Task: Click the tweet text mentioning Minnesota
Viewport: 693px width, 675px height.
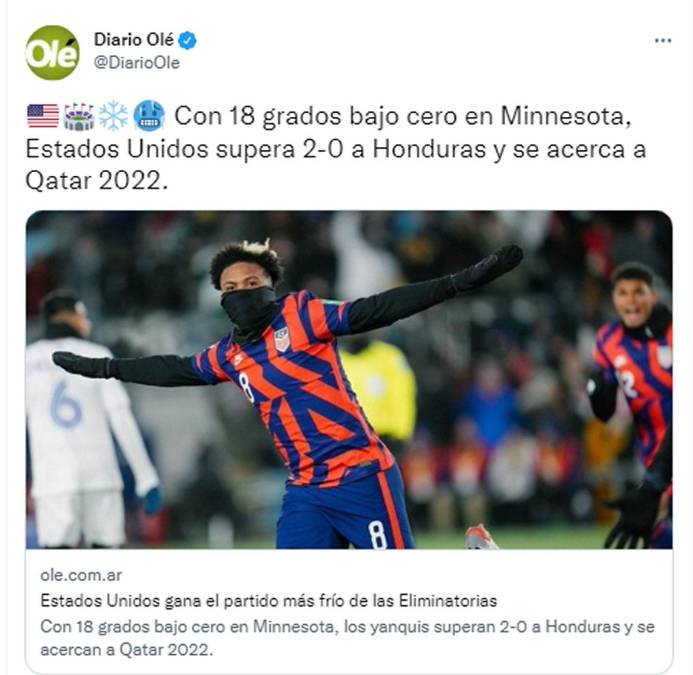Action: 336,148
